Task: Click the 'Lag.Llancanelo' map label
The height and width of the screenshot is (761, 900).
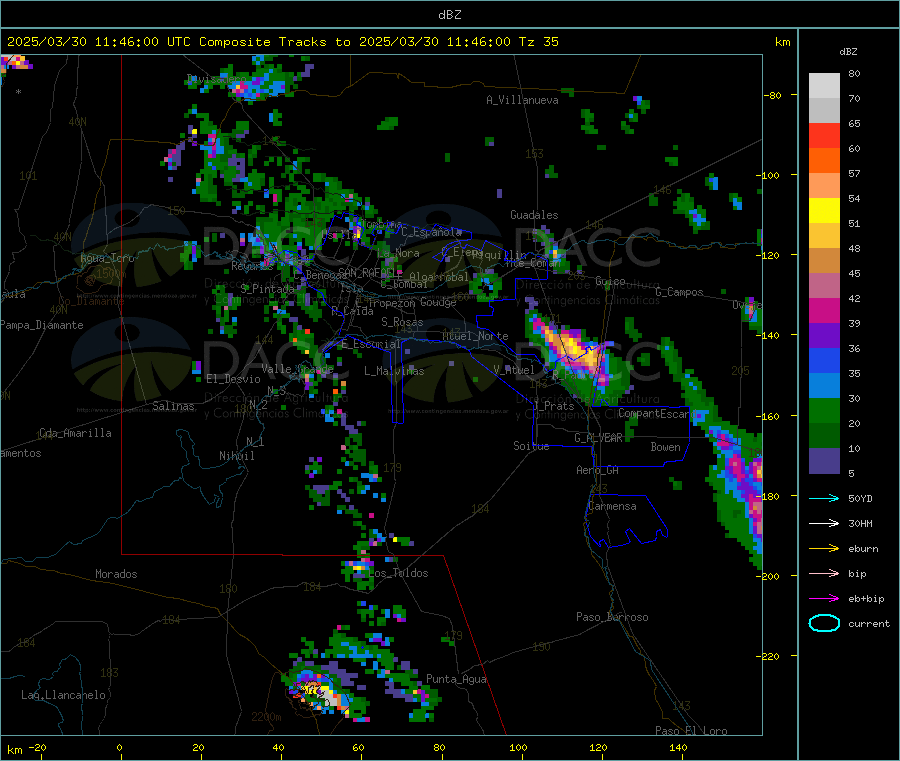Action: tap(64, 695)
